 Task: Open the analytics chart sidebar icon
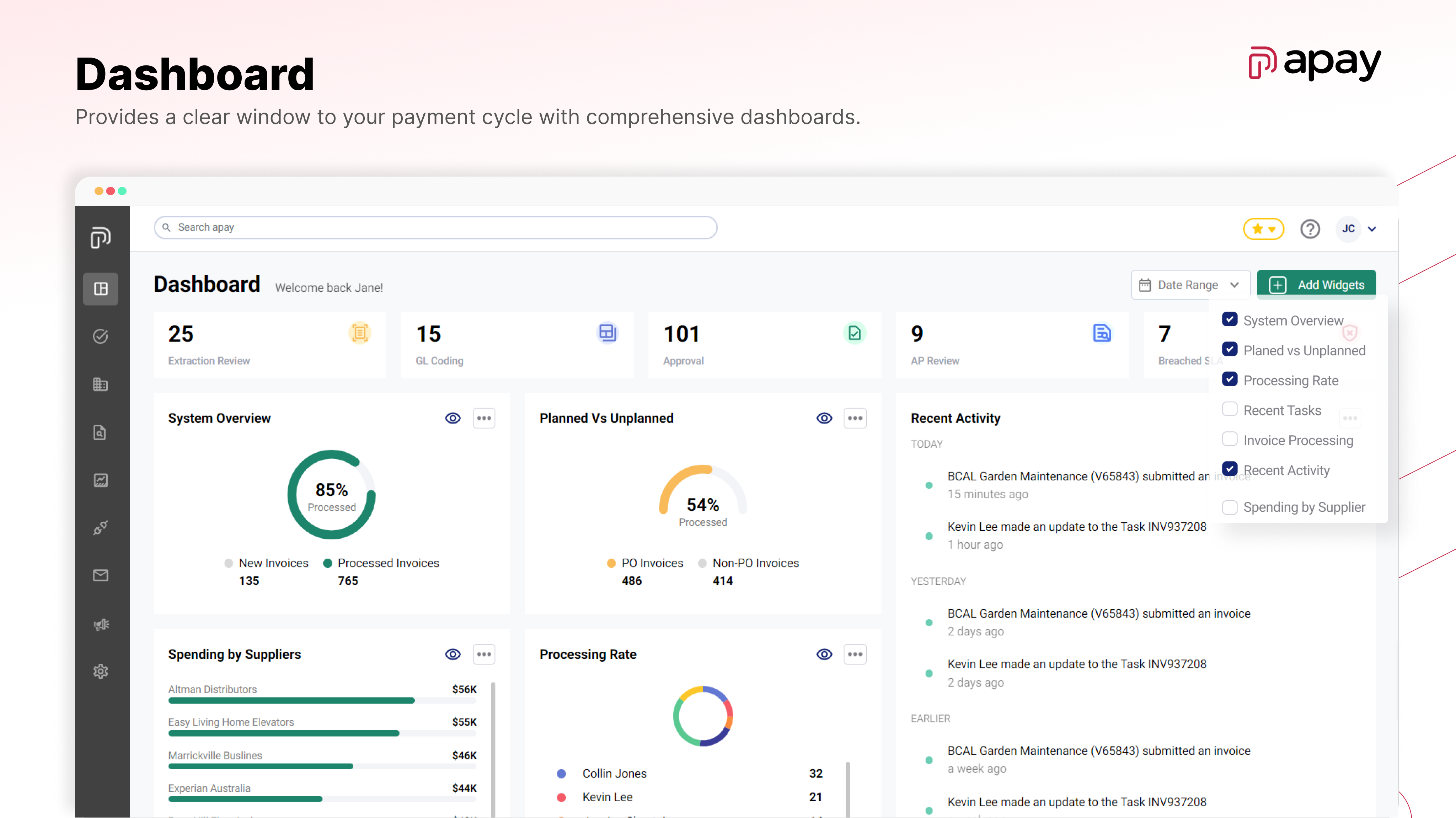point(101,480)
